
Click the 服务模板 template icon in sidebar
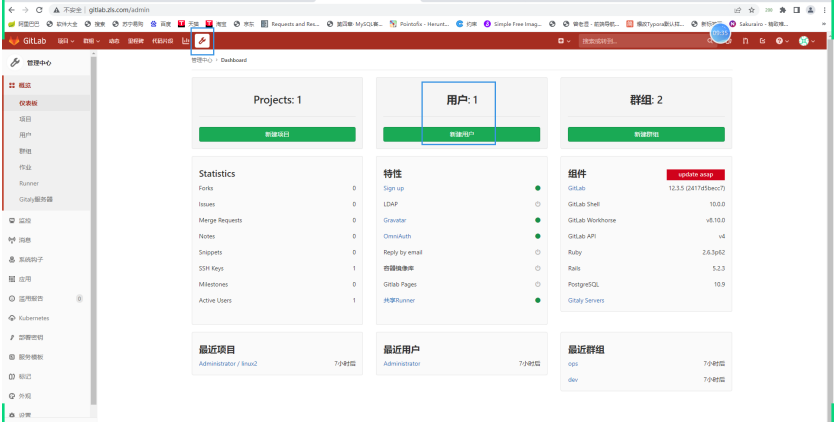[x=12, y=357]
